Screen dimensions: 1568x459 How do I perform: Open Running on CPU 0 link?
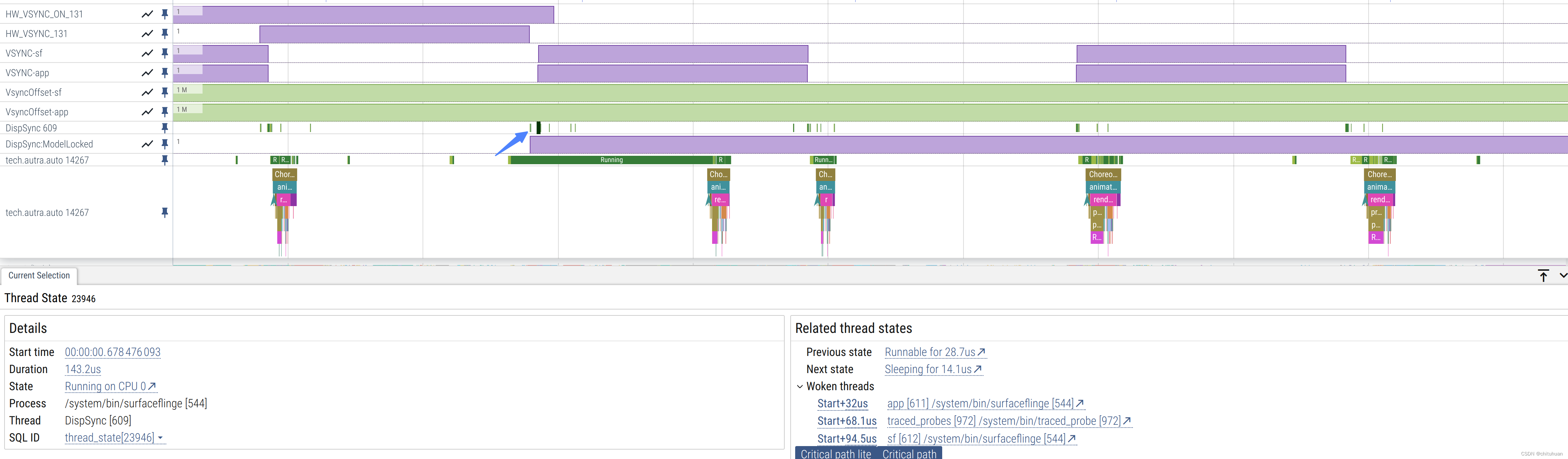[x=110, y=387]
